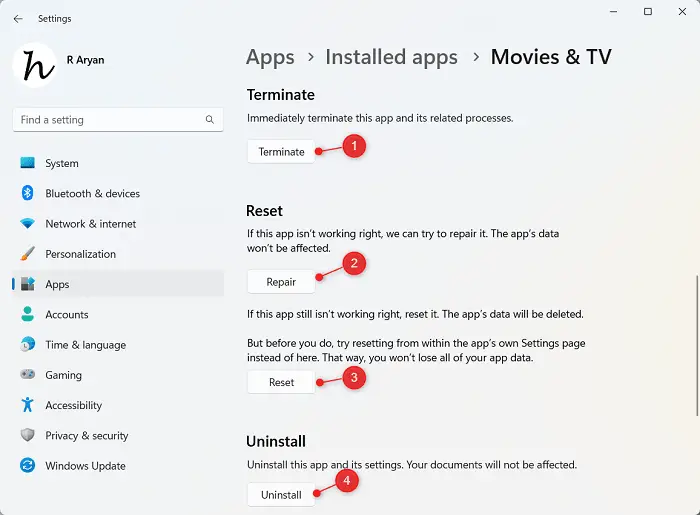The width and height of the screenshot is (700, 515).
Task: Click the back arrow in title bar
Action: coord(18,18)
